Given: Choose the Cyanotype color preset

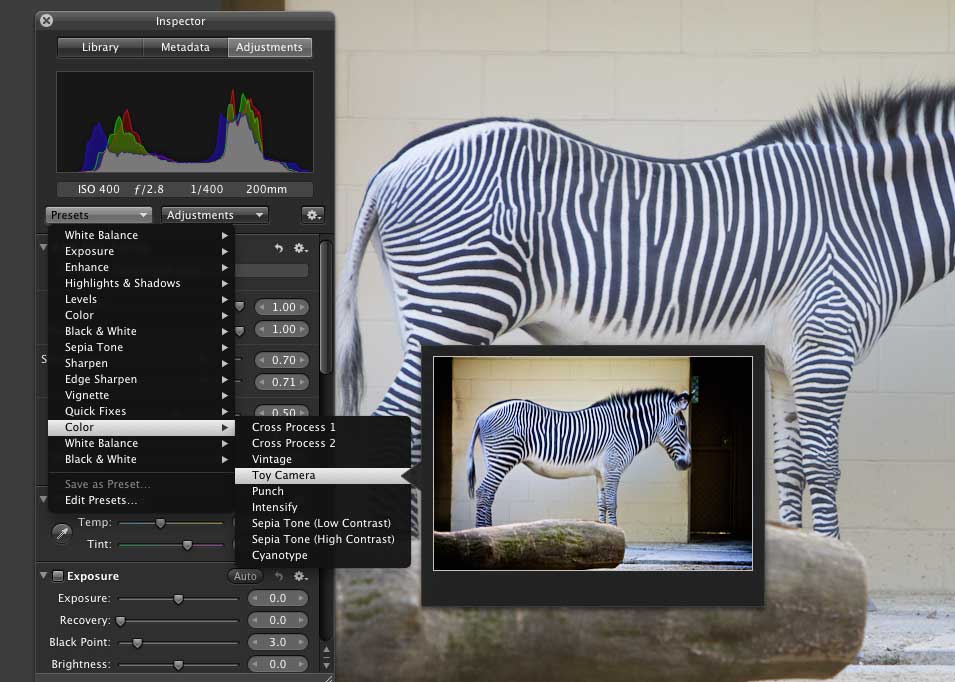Looking at the screenshot, I should [279, 555].
